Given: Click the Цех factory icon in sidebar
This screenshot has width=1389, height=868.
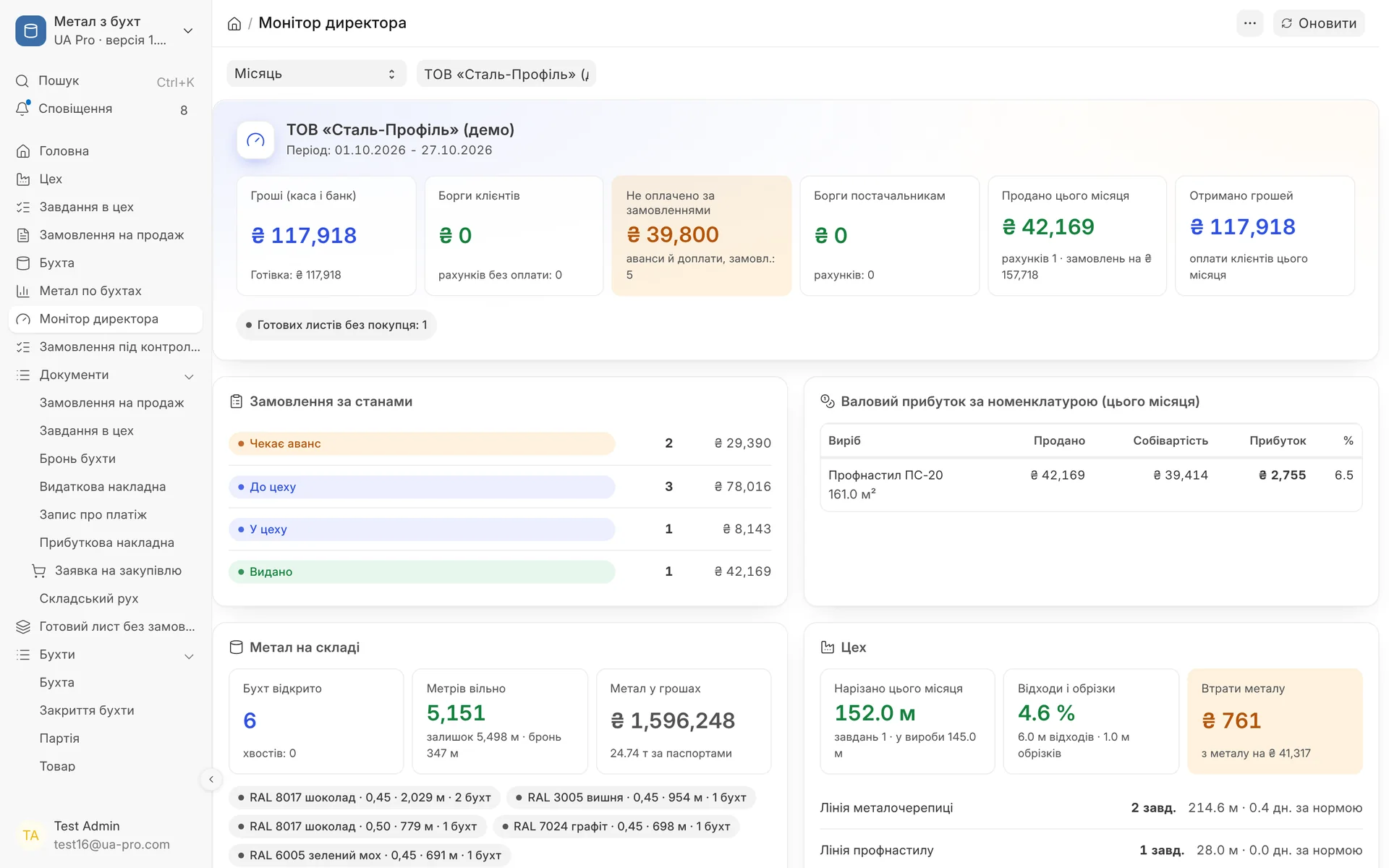Looking at the screenshot, I should [23, 179].
